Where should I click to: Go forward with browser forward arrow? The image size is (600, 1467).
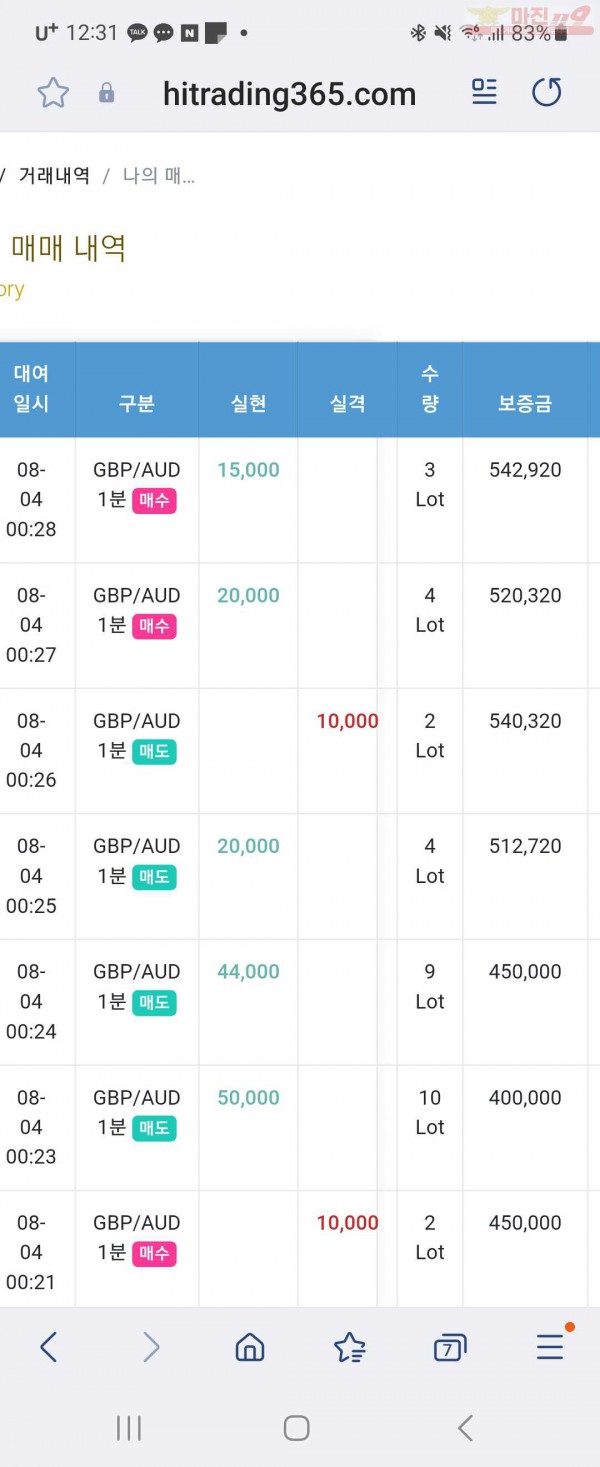151,1347
